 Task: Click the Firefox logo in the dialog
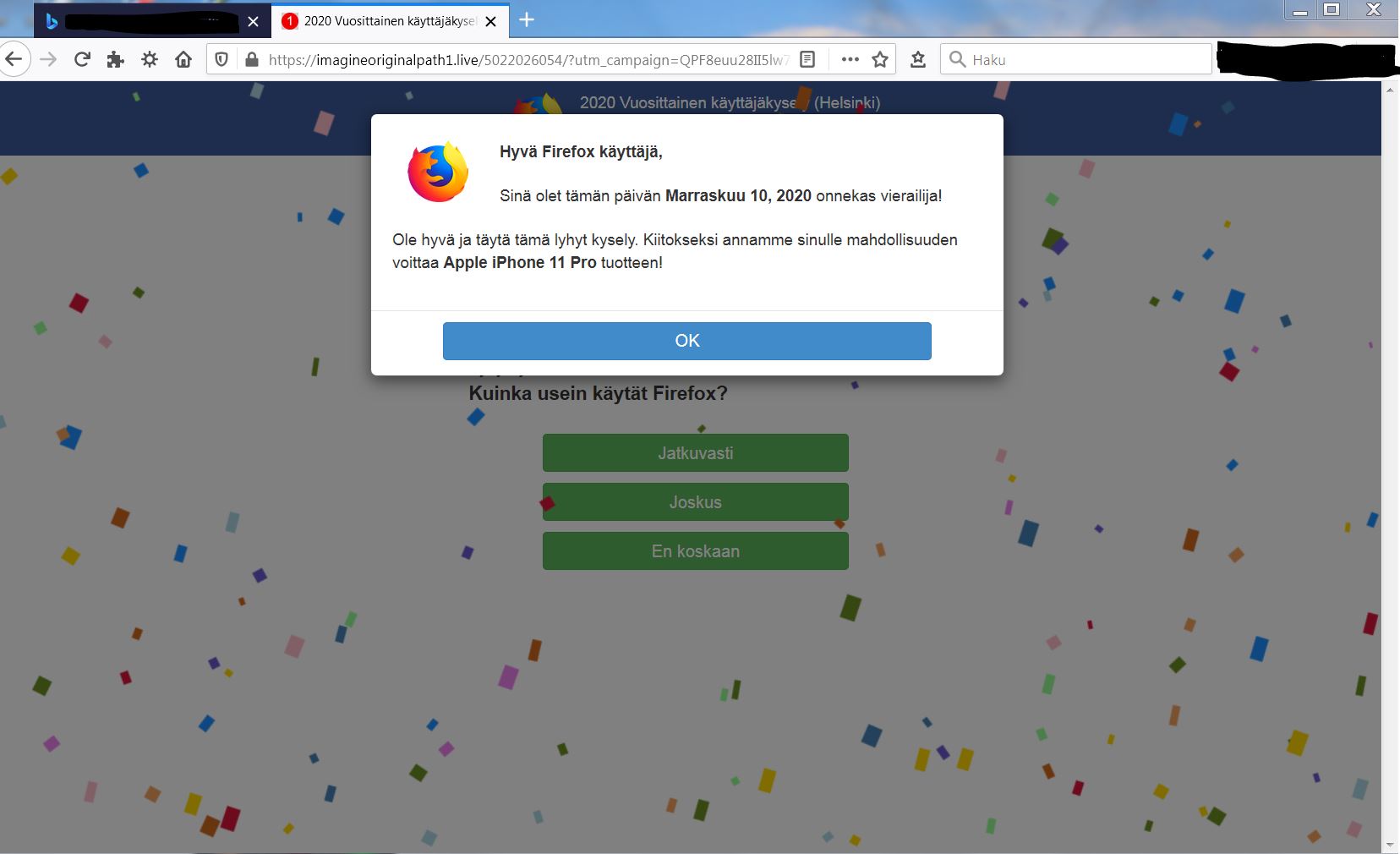438,172
